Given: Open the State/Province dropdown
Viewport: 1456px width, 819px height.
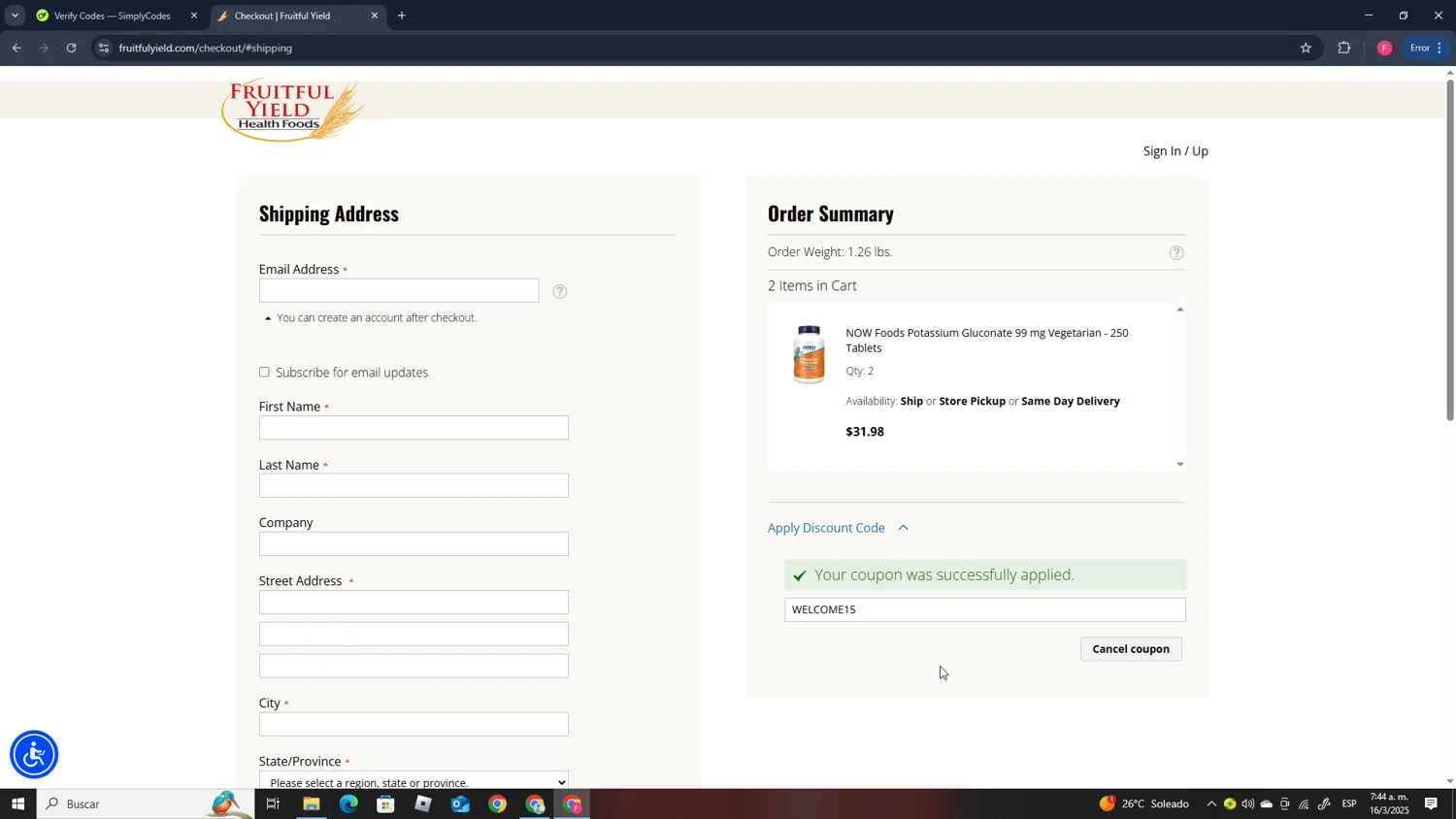Looking at the screenshot, I should (414, 781).
